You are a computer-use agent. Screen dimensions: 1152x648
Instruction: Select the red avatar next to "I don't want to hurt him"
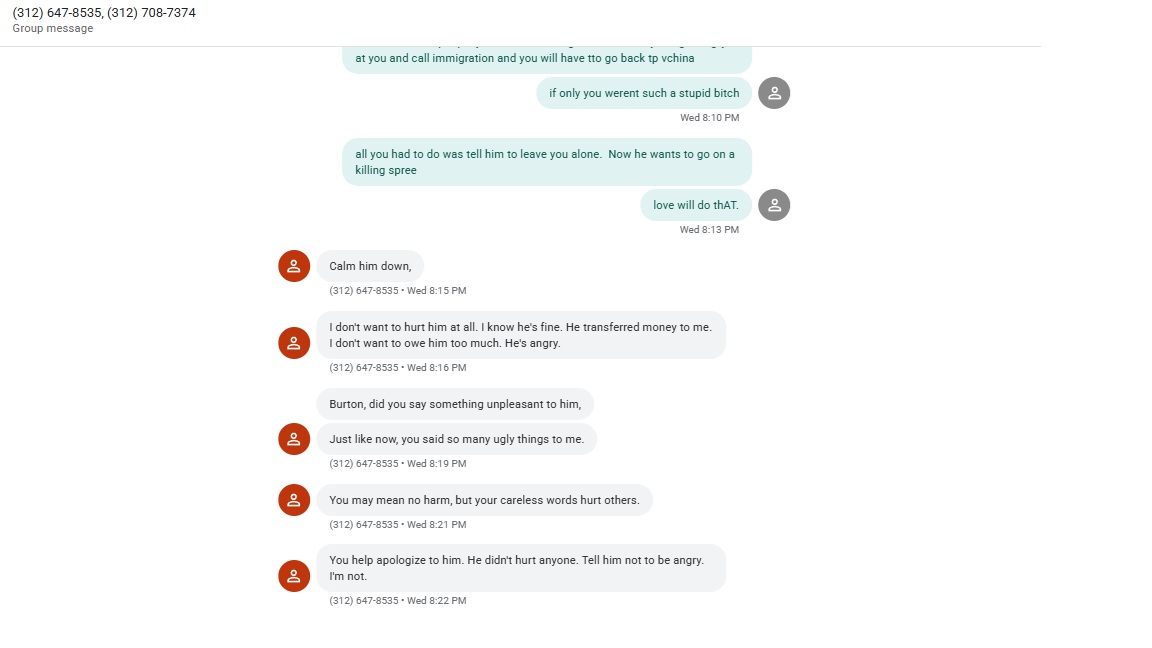tap(294, 343)
